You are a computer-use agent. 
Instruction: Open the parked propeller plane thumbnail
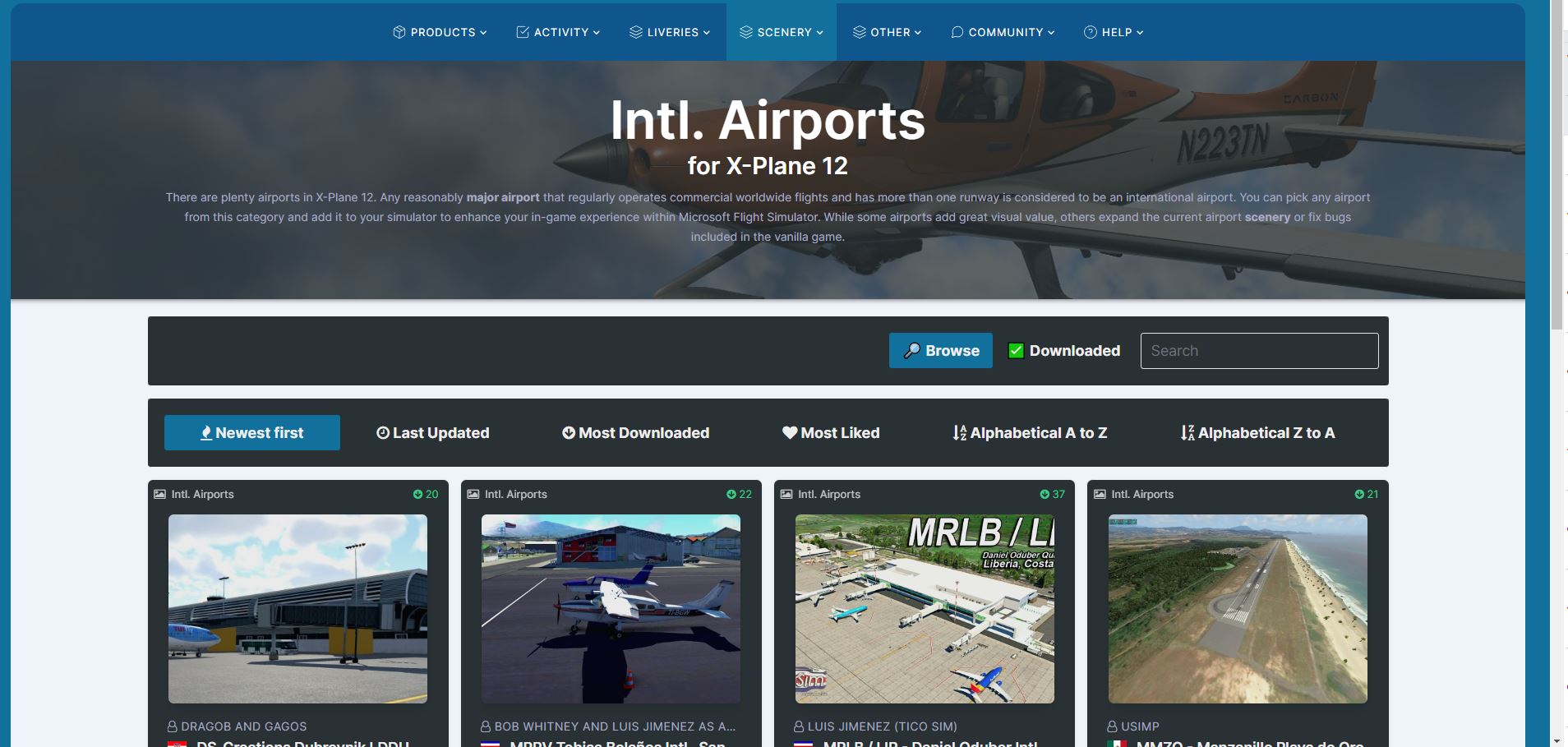[x=611, y=609]
